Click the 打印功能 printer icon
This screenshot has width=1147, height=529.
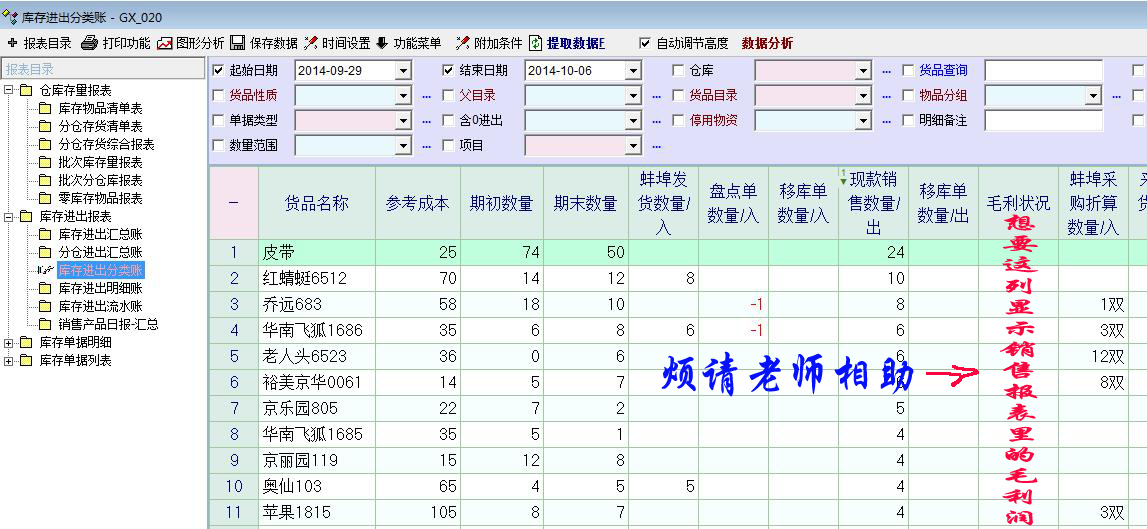[x=89, y=43]
